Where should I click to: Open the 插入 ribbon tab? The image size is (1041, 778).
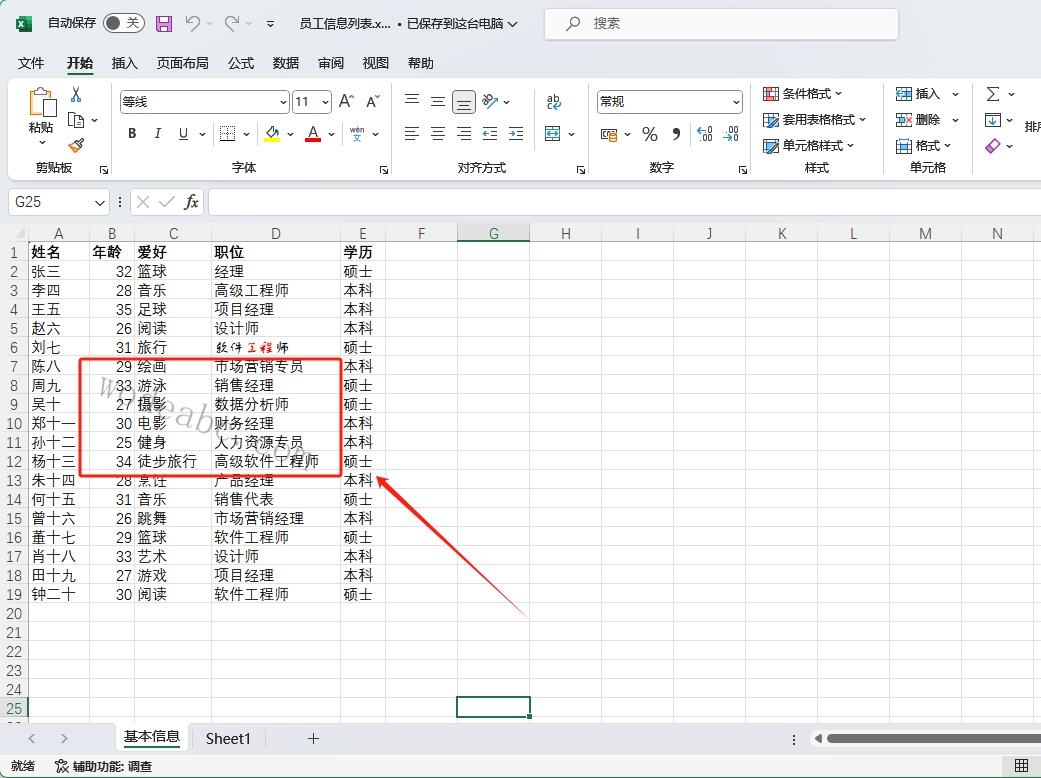pyautogui.click(x=125, y=63)
